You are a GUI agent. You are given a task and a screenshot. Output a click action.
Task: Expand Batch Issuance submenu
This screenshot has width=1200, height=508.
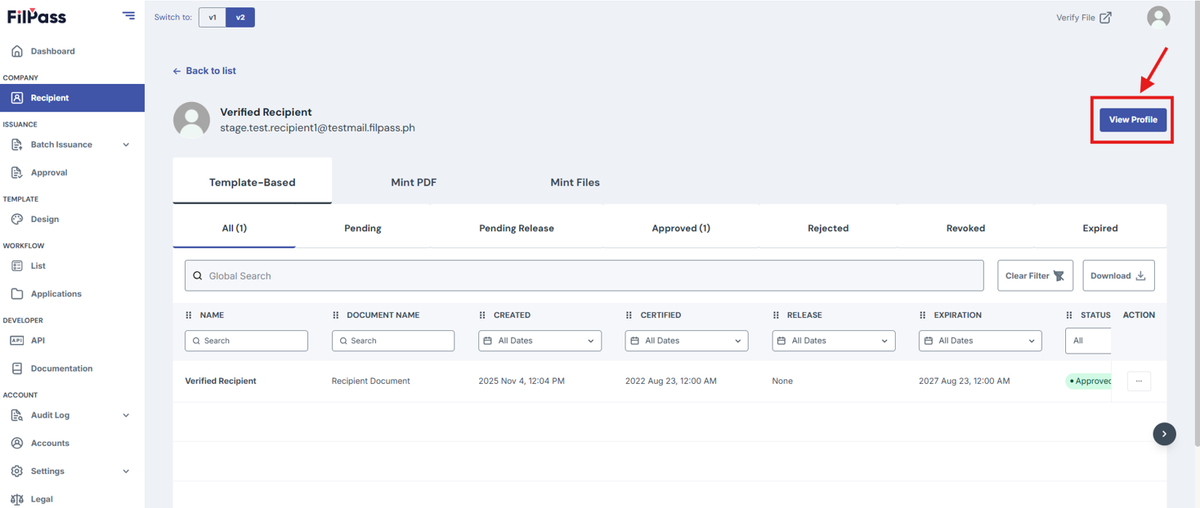point(126,145)
